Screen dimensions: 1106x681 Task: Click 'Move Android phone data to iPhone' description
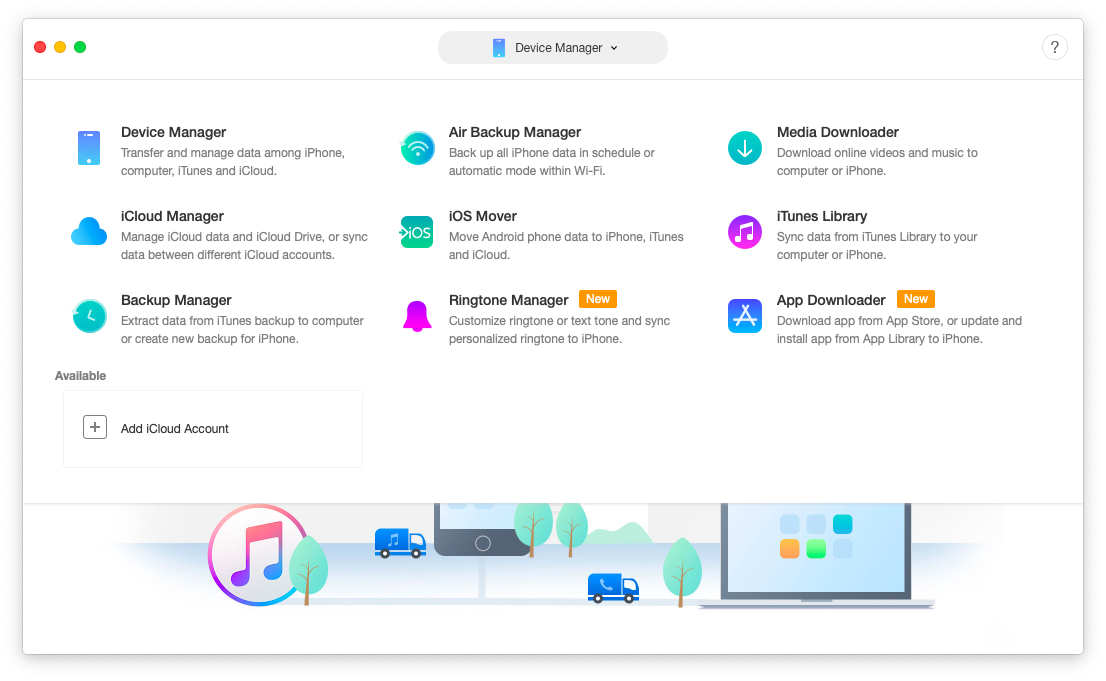click(566, 246)
